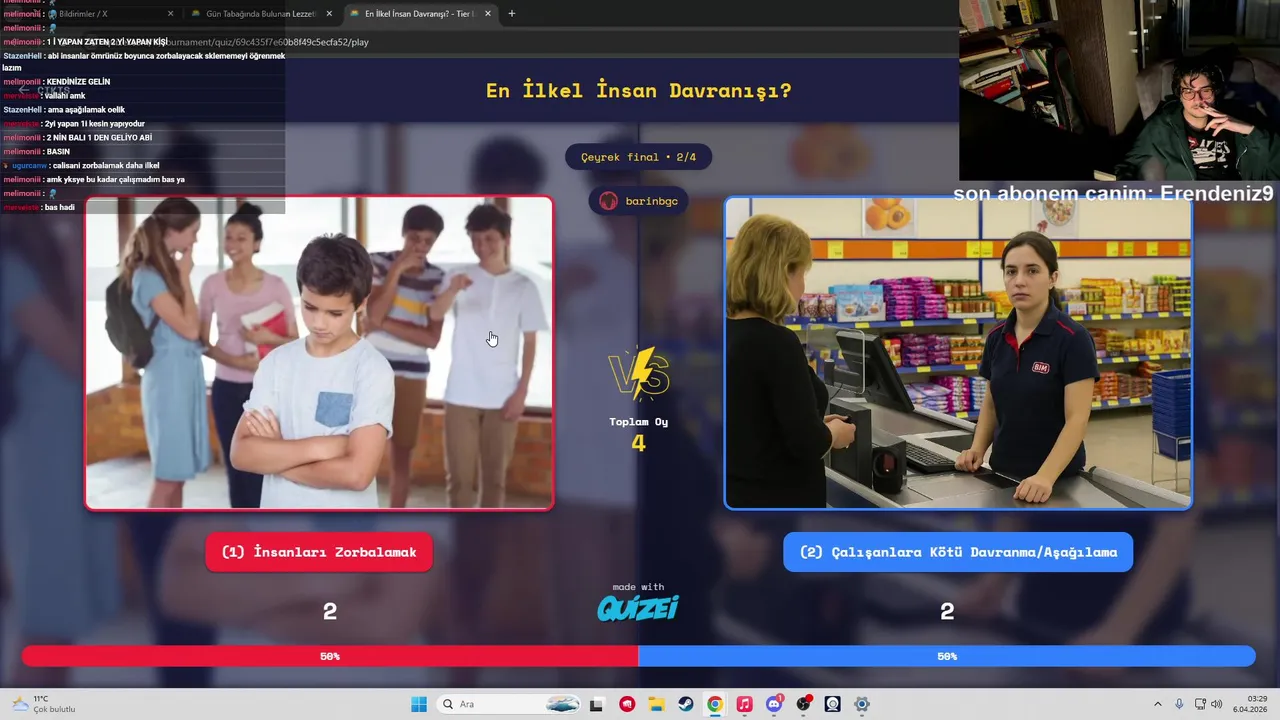Open the webcam app icon in taskbar
1280x720 pixels.
pos(833,704)
